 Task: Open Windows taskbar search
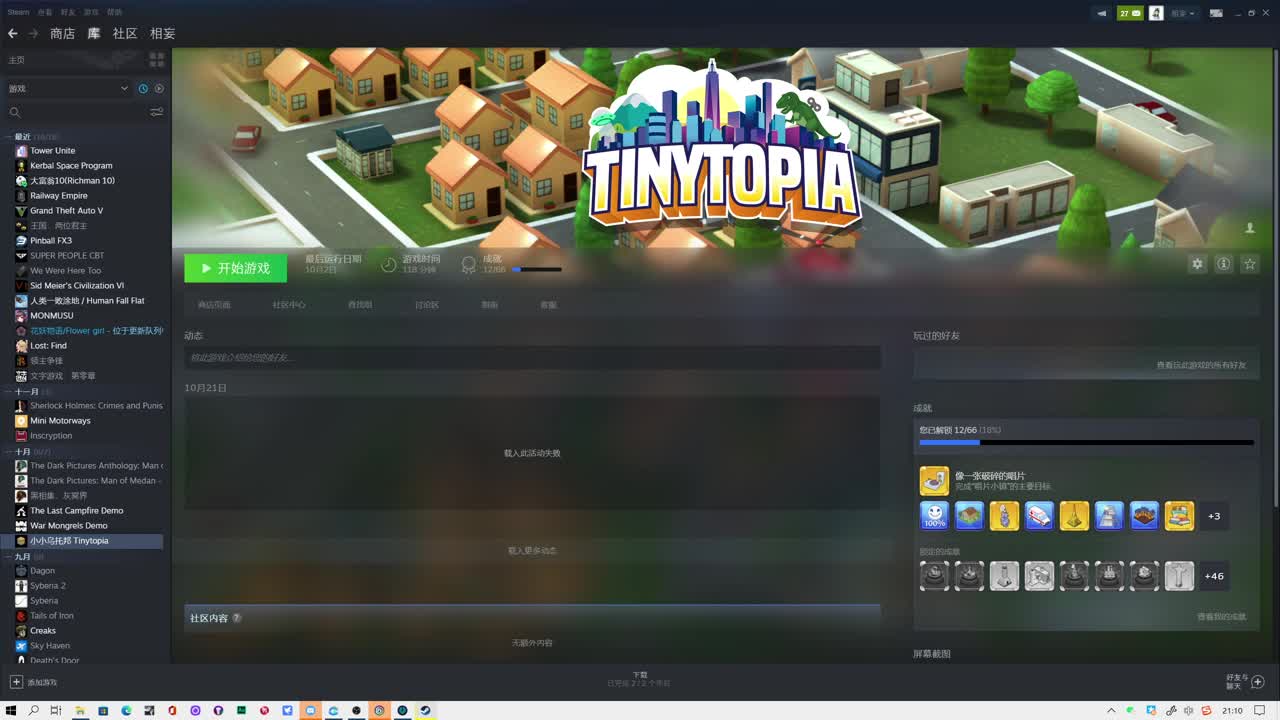[x=33, y=711]
